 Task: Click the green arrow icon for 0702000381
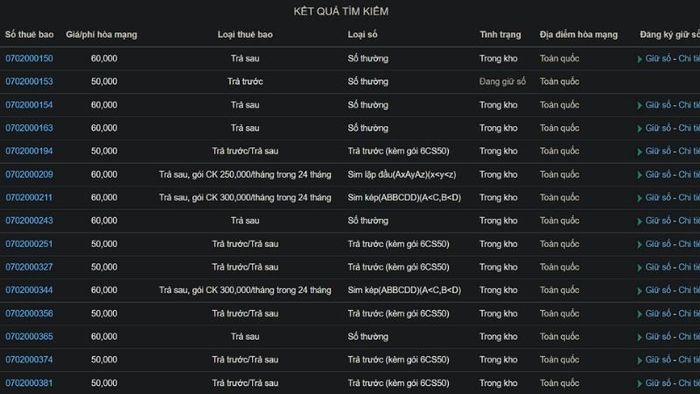click(x=640, y=384)
